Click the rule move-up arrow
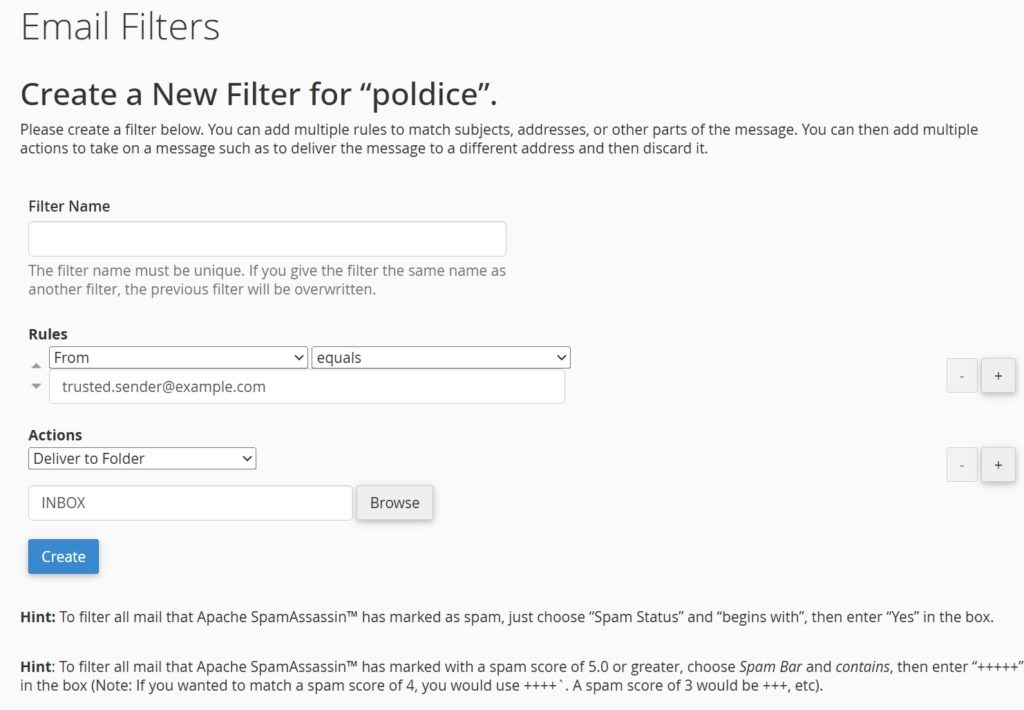This screenshot has height=710, width=1024. pyautogui.click(x=37, y=367)
